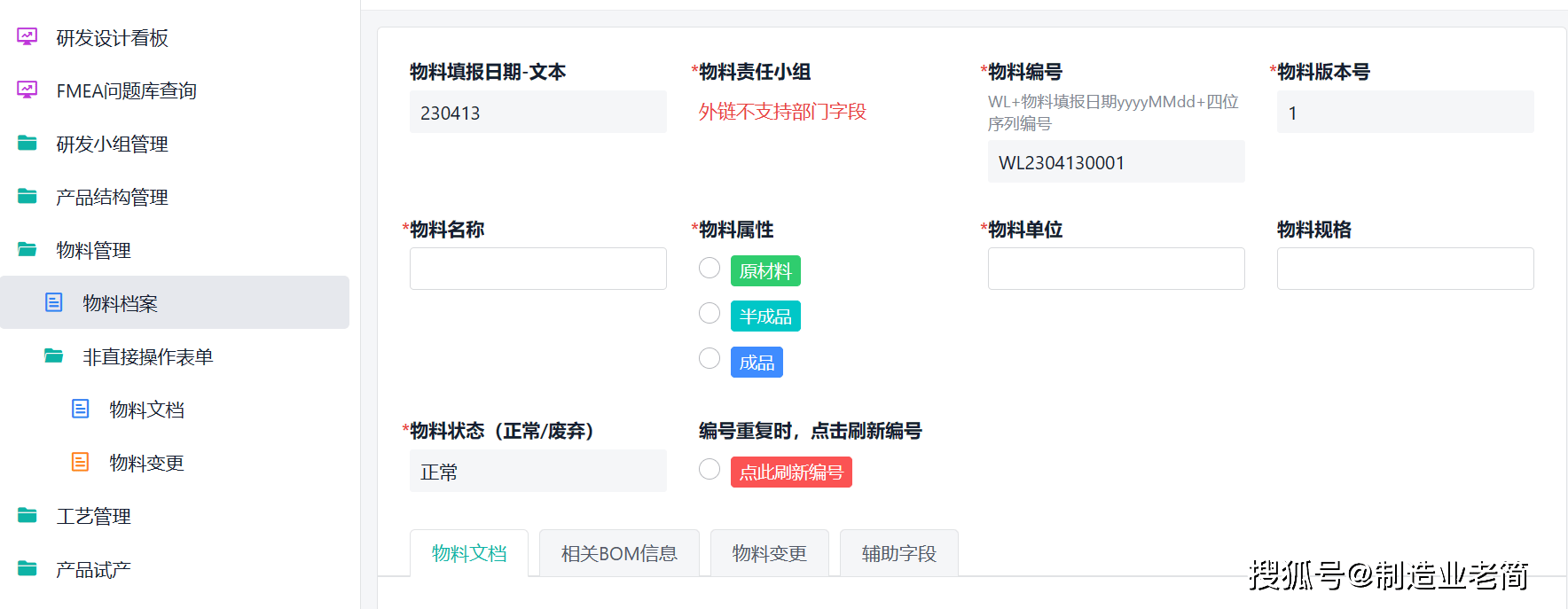1568x609 pixels.
Task: Click the 研发小组管理 folder icon
Action: click(27, 143)
